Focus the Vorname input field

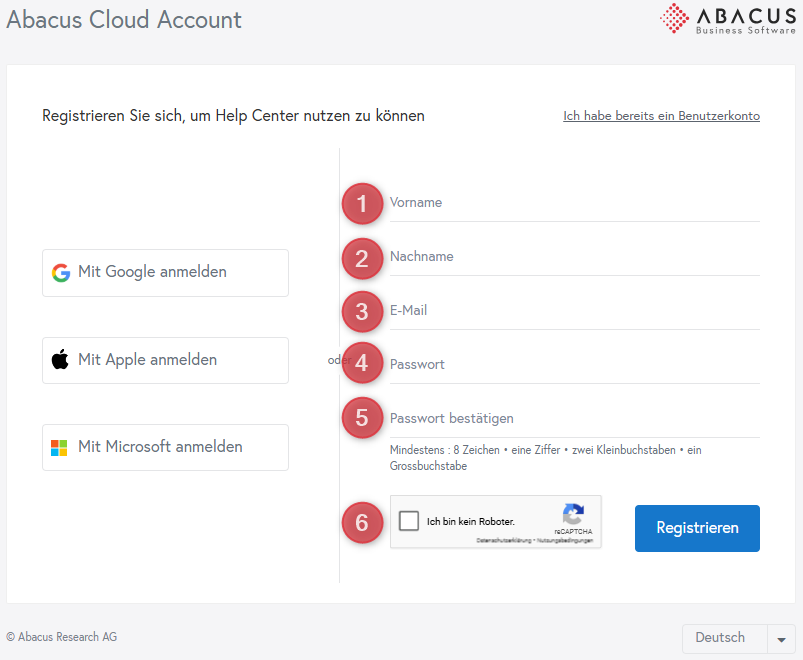575,203
